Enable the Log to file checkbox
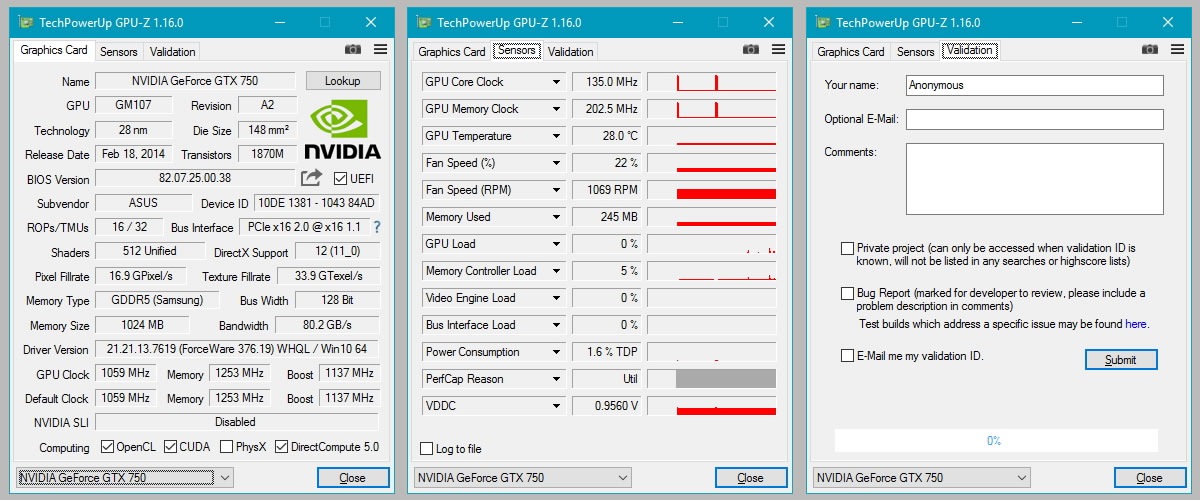This screenshot has width=1200, height=500. click(427, 449)
